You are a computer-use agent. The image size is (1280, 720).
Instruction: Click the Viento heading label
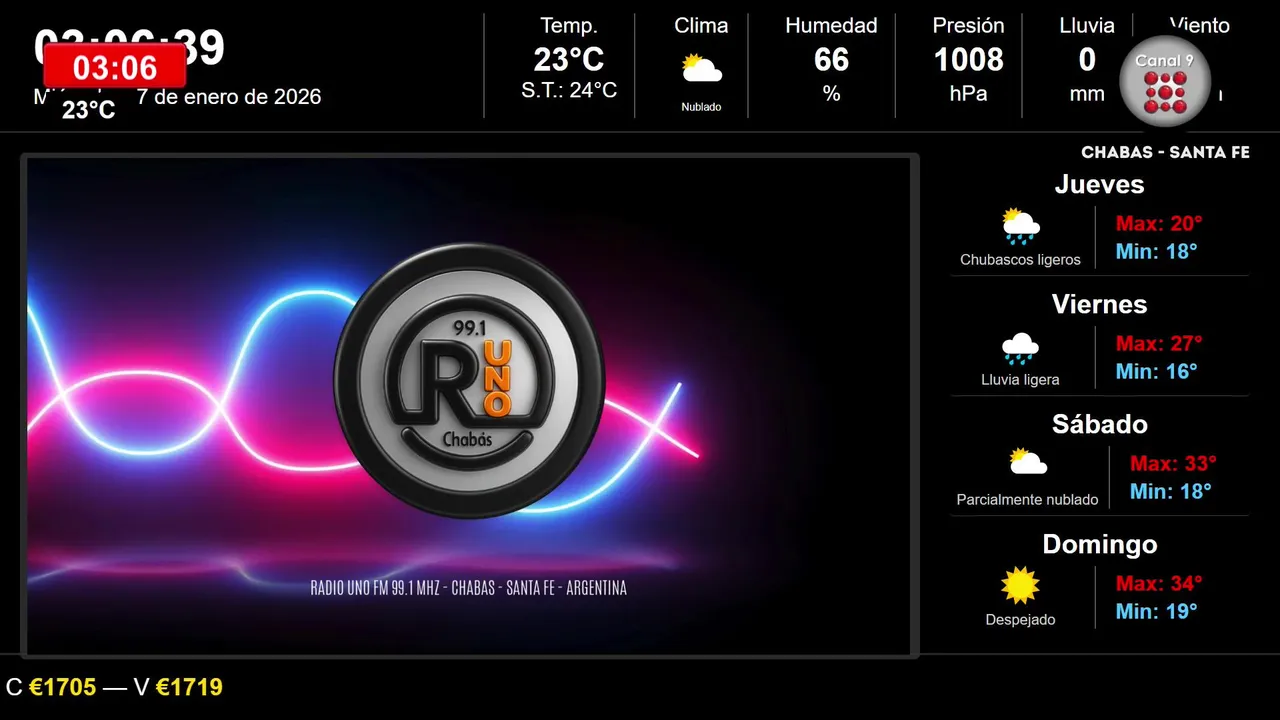click(1200, 26)
